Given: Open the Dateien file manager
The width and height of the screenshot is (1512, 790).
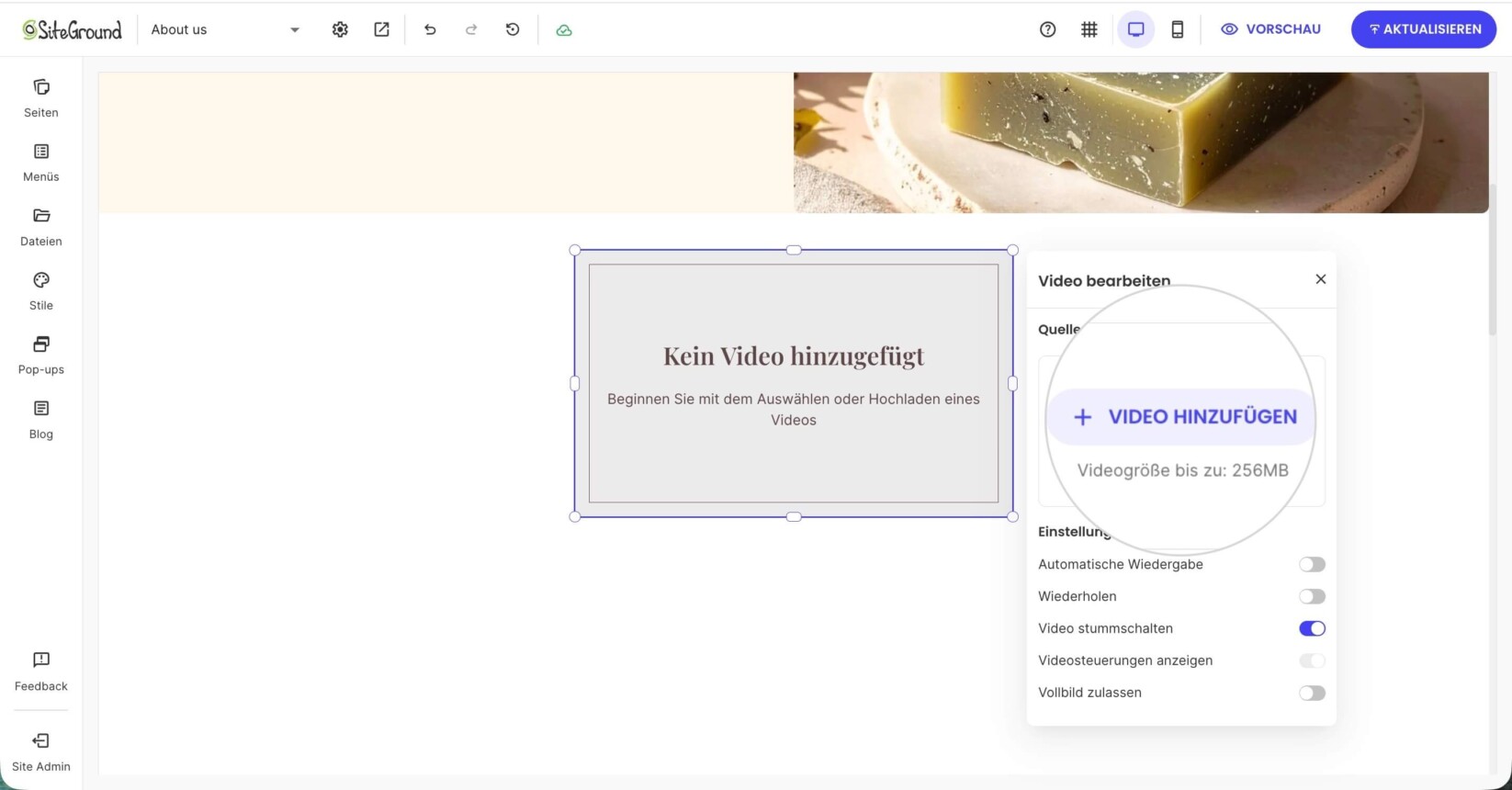Looking at the screenshot, I should [41, 227].
